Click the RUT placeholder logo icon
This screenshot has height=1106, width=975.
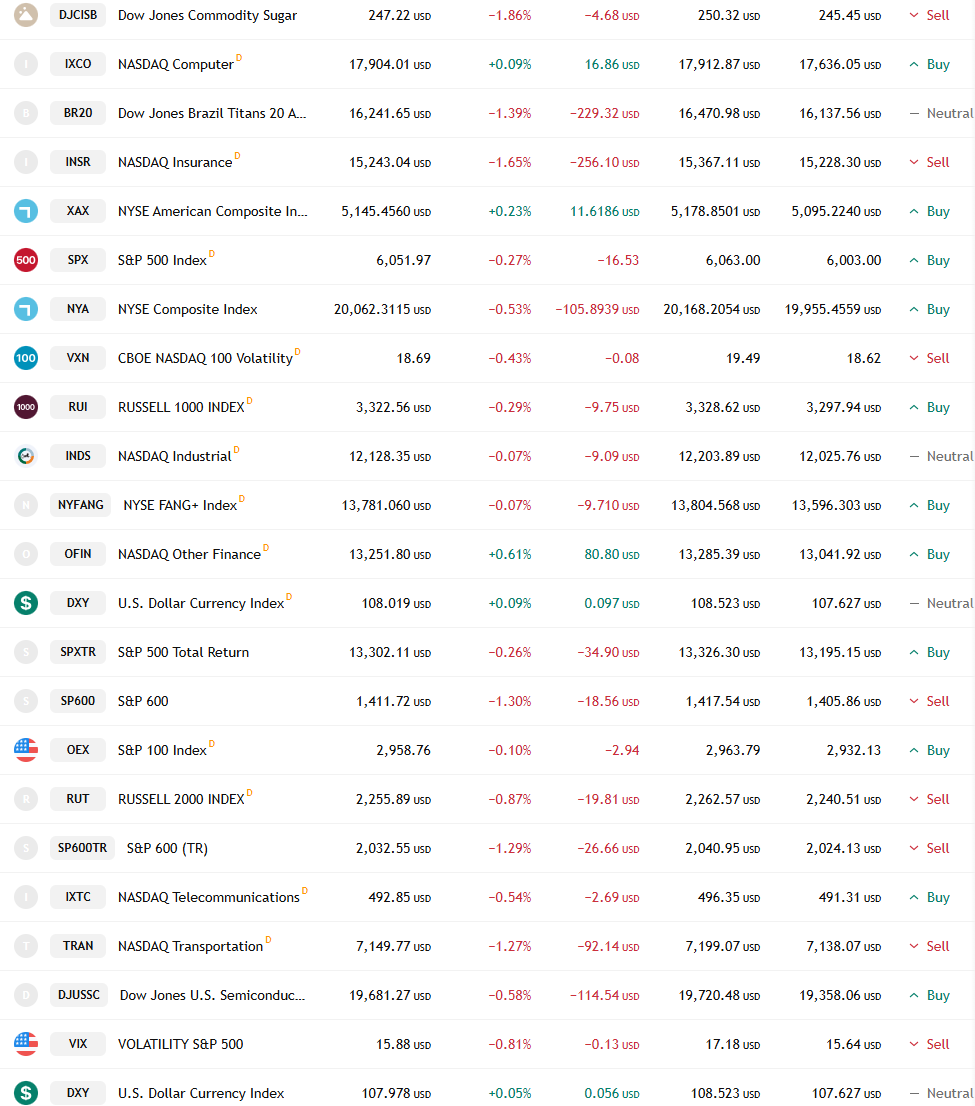[x=26, y=799]
